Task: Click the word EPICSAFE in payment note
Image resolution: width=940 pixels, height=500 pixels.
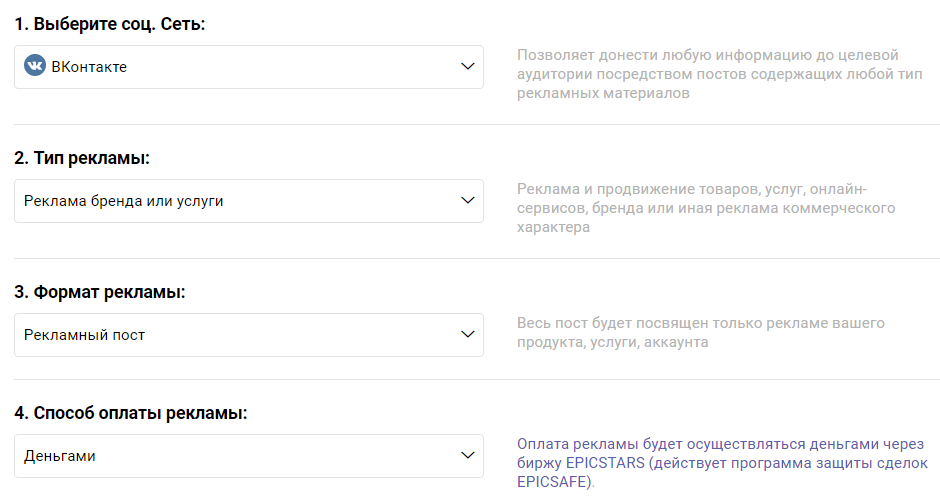Action: pyautogui.click(x=553, y=481)
